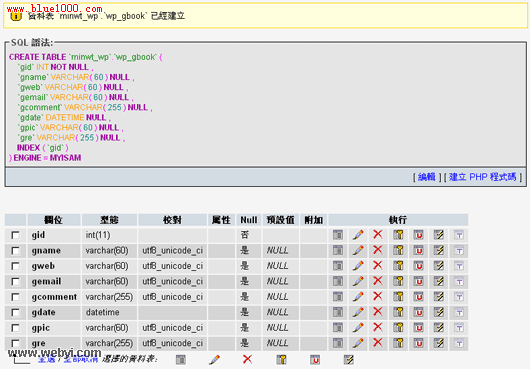Click the index icon in gpic row

(x=439, y=327)
